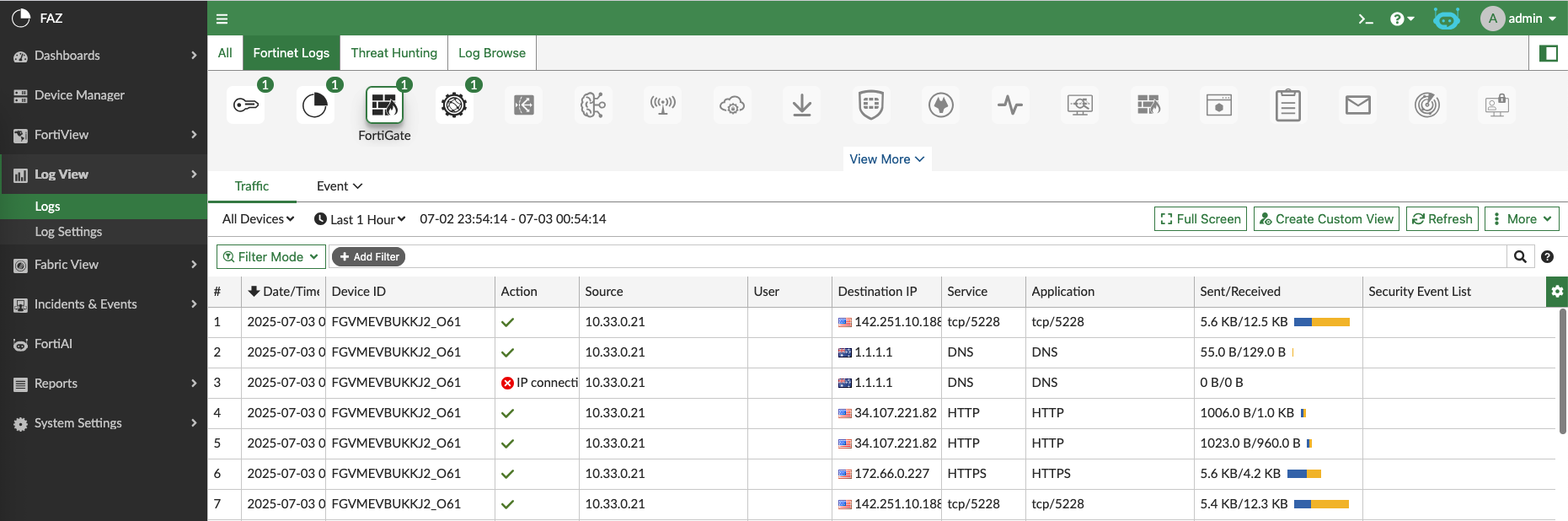Screen dimensions: 1568x521
Task: Open the Filter Mode dropdown
Action: (x=270, y=257)
